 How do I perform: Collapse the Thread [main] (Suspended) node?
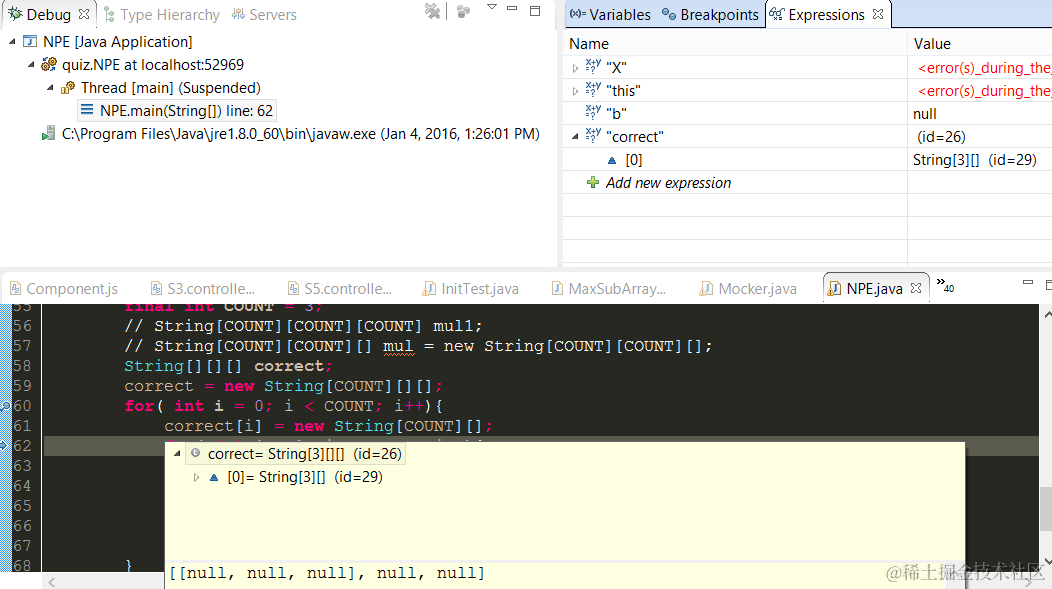[50, 88]
